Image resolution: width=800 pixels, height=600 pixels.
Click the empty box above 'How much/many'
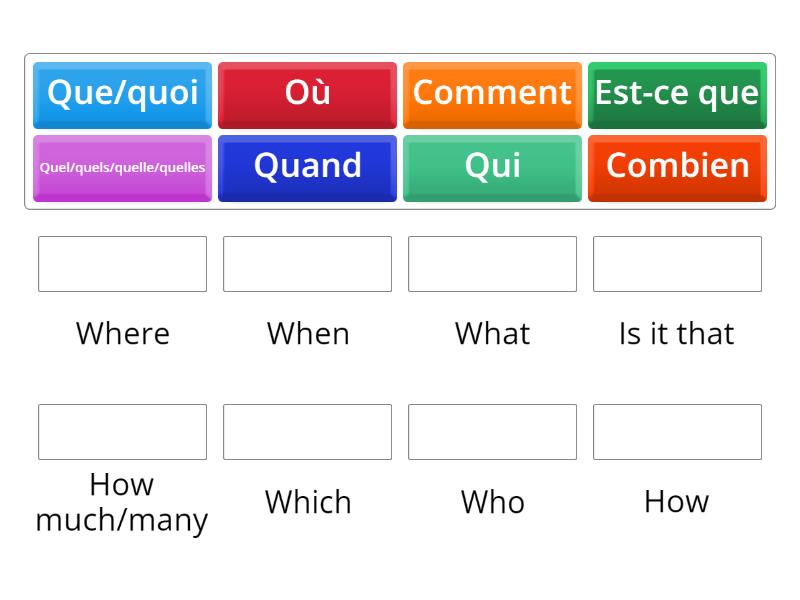coord(122,432)
